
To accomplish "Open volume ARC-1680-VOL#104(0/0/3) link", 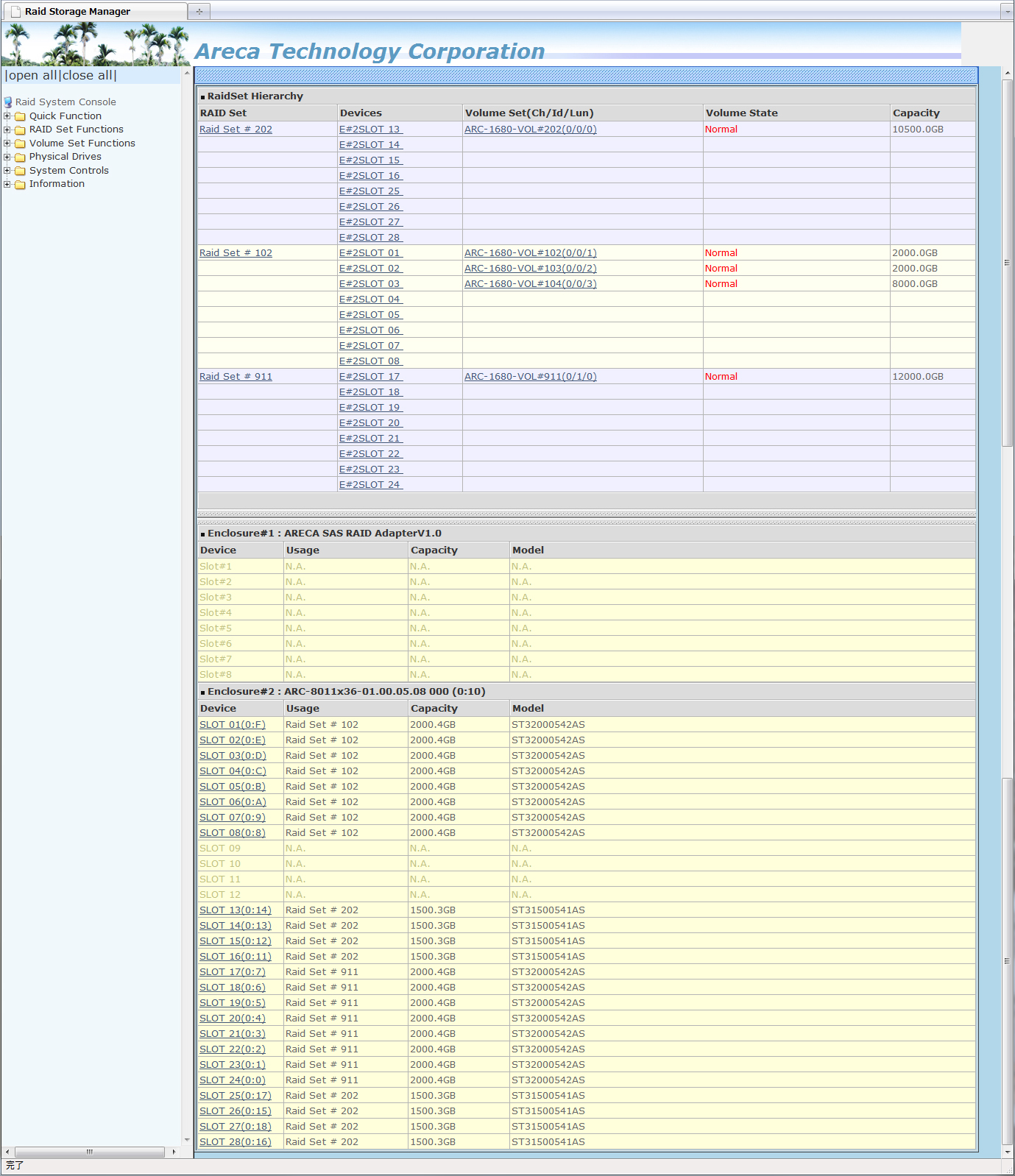I will point(530,284).
